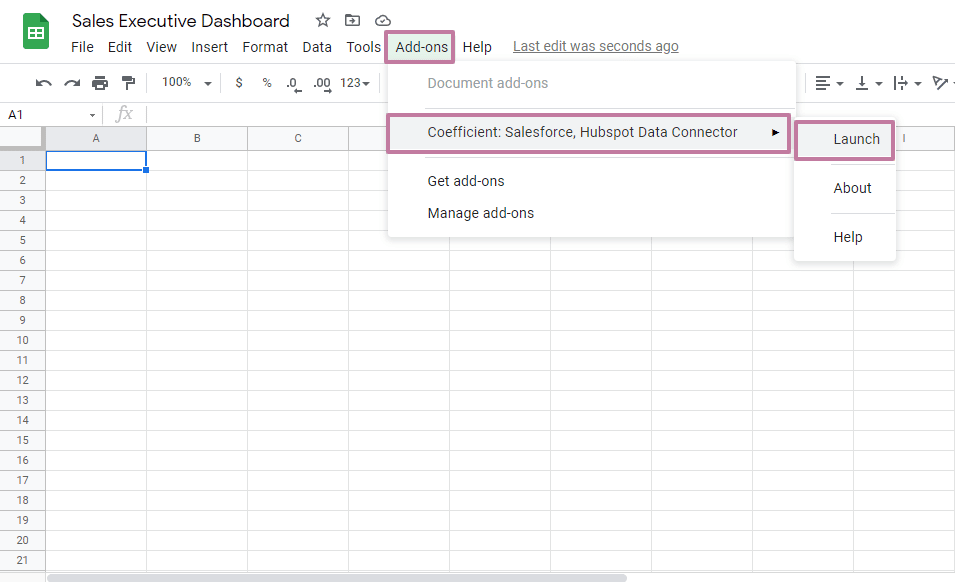This screenshot has height=582, width=955.
Task: Open the File menu
Action: click(x=82, y=47)
